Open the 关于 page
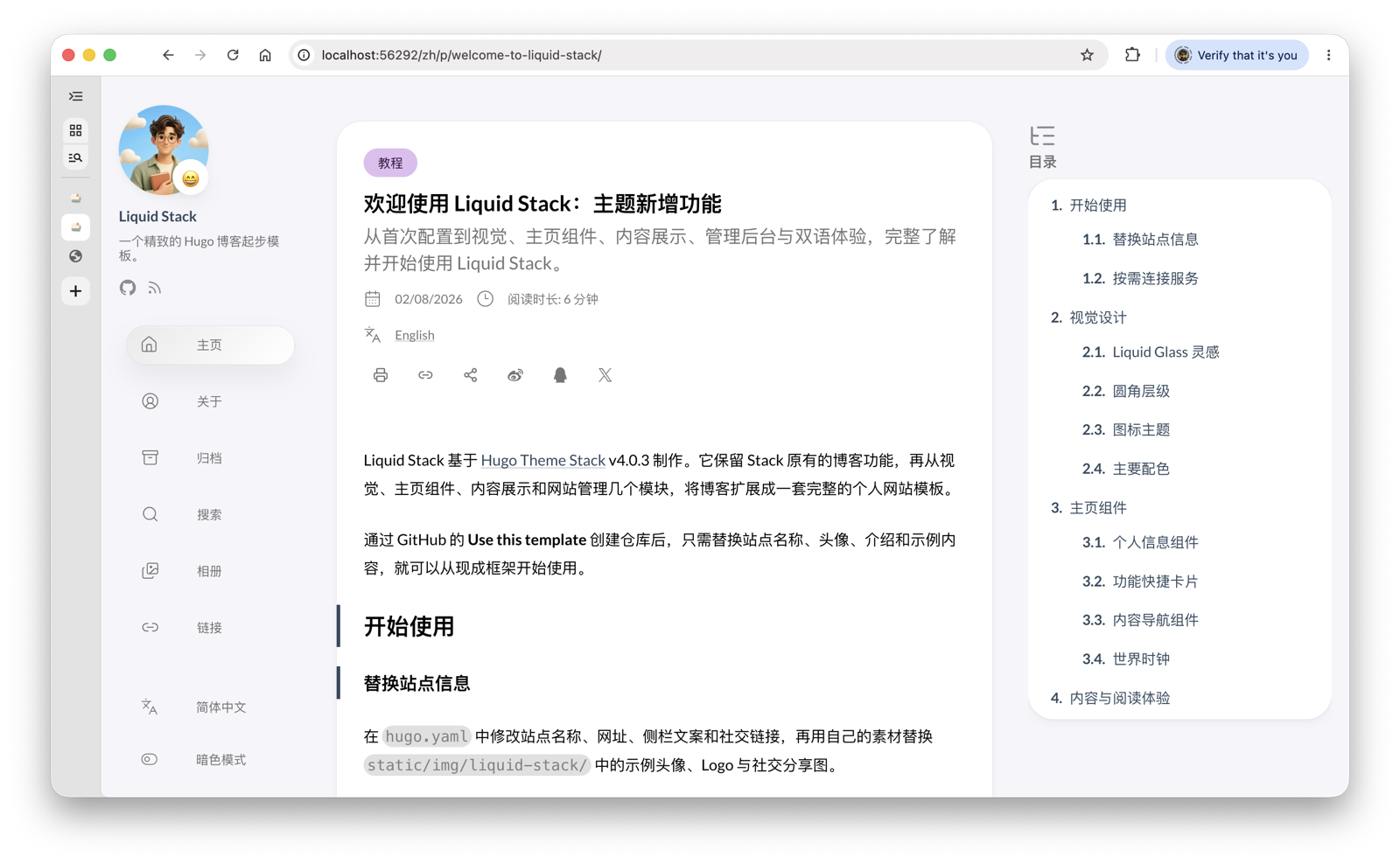This screenshot has height=864, width=1400. pyautogui.click(x=210, y=401)
